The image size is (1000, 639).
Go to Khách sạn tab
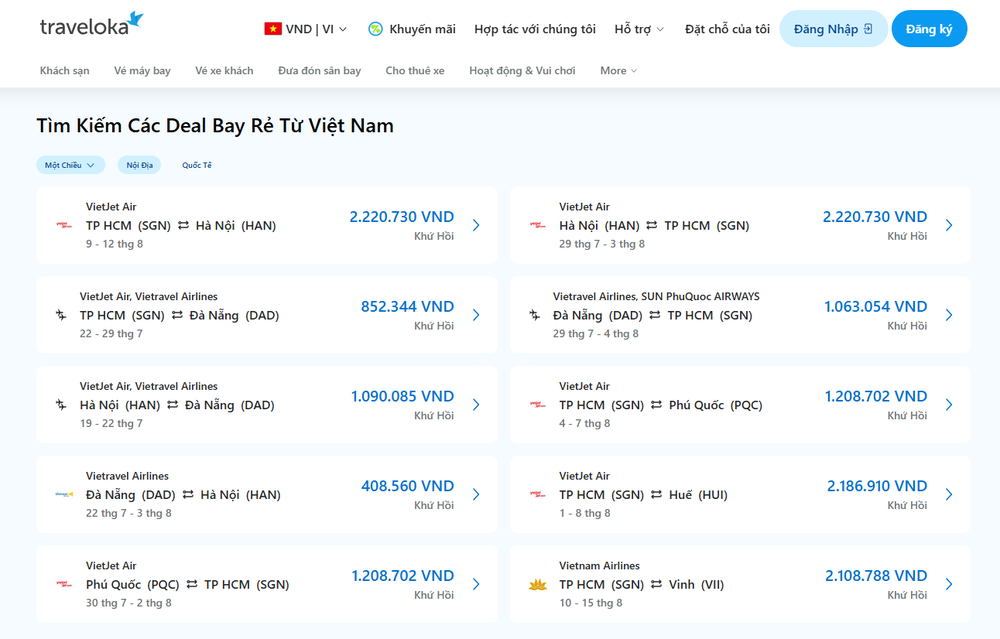[64, 70]
